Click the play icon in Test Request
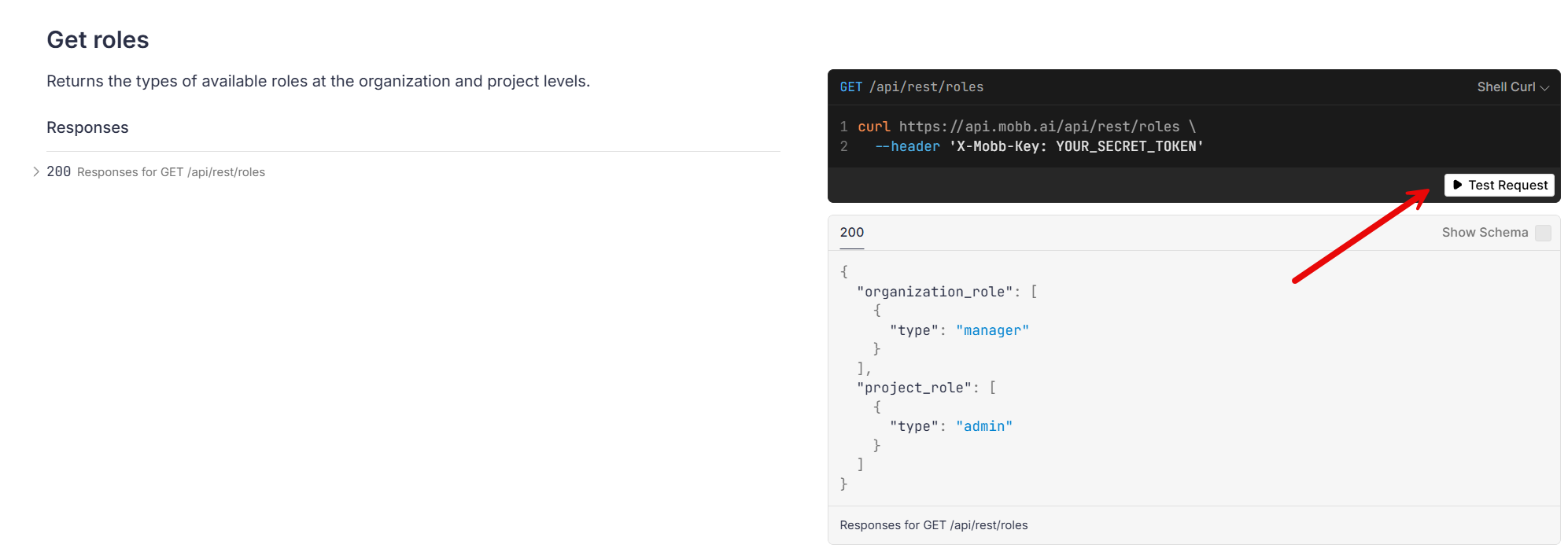 click(1457, 185)
